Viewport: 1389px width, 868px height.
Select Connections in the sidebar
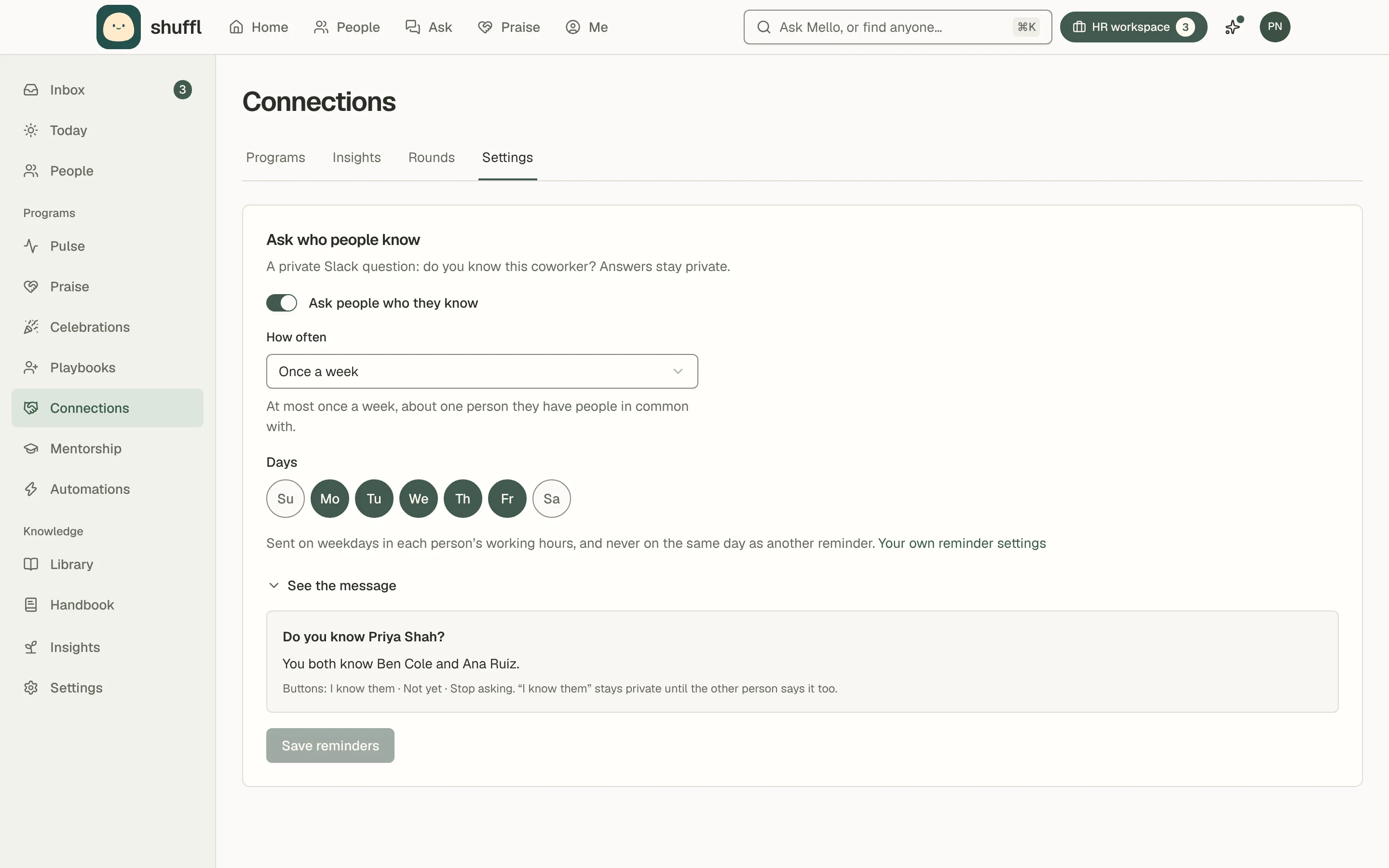click(x=108, y=408)
